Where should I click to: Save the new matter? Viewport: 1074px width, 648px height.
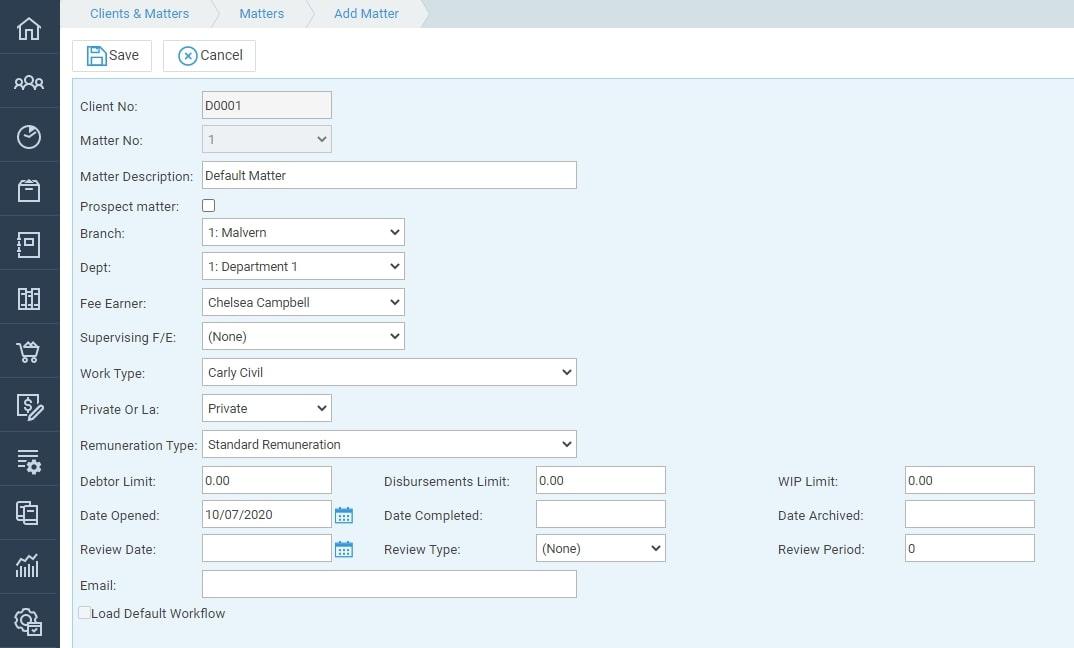tap(112, 56)
